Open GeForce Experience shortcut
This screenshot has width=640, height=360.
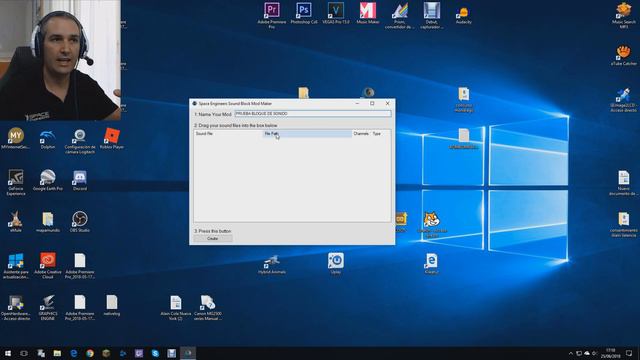click(x=16, y=182)
